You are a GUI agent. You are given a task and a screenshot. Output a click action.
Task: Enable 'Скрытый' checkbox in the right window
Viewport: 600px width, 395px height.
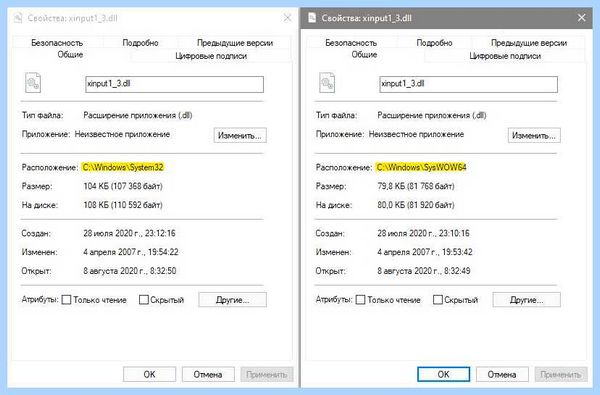(438, 300)
